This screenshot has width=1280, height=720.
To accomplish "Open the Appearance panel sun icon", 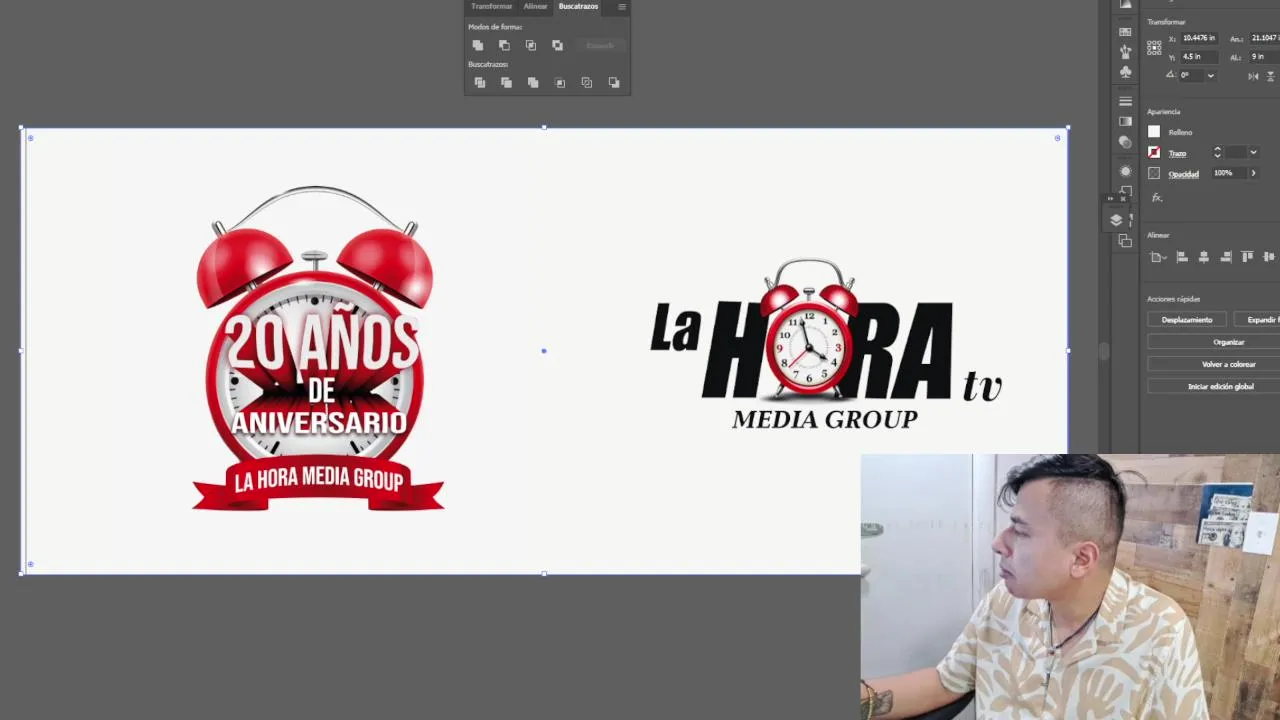I will tap(1125, 171).
